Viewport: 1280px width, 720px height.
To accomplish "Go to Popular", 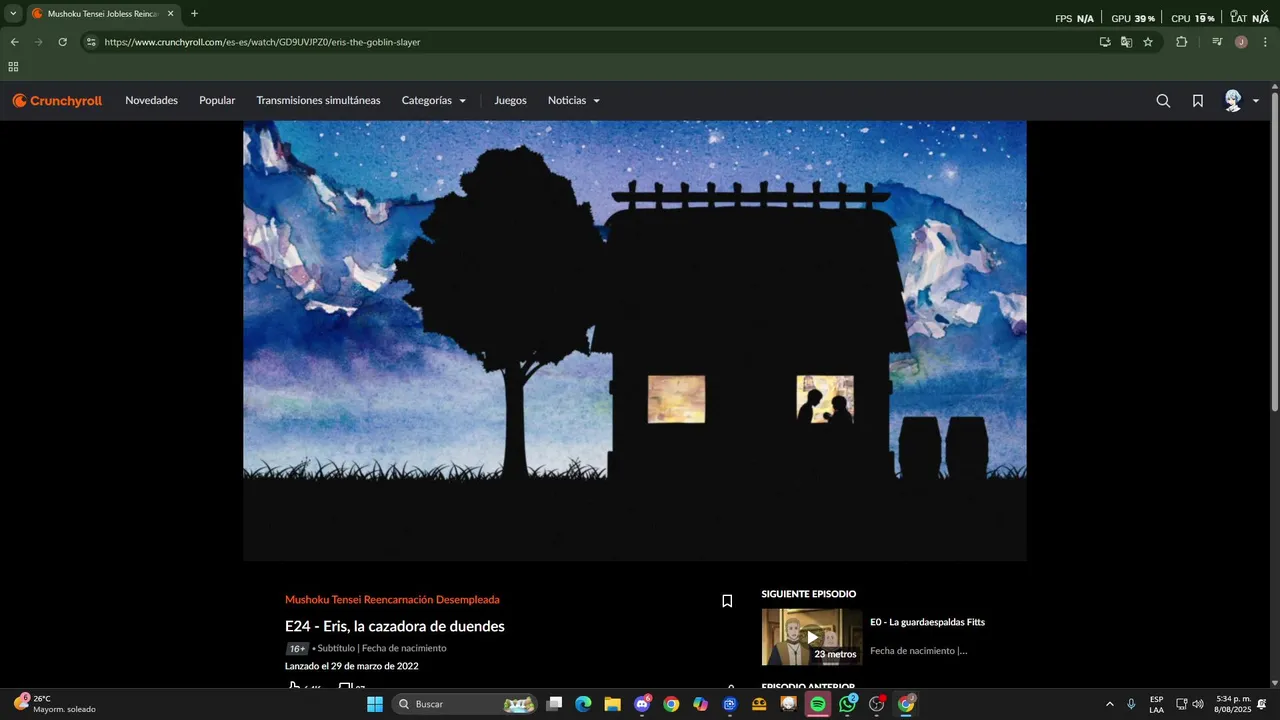I will tap(217, 101).
